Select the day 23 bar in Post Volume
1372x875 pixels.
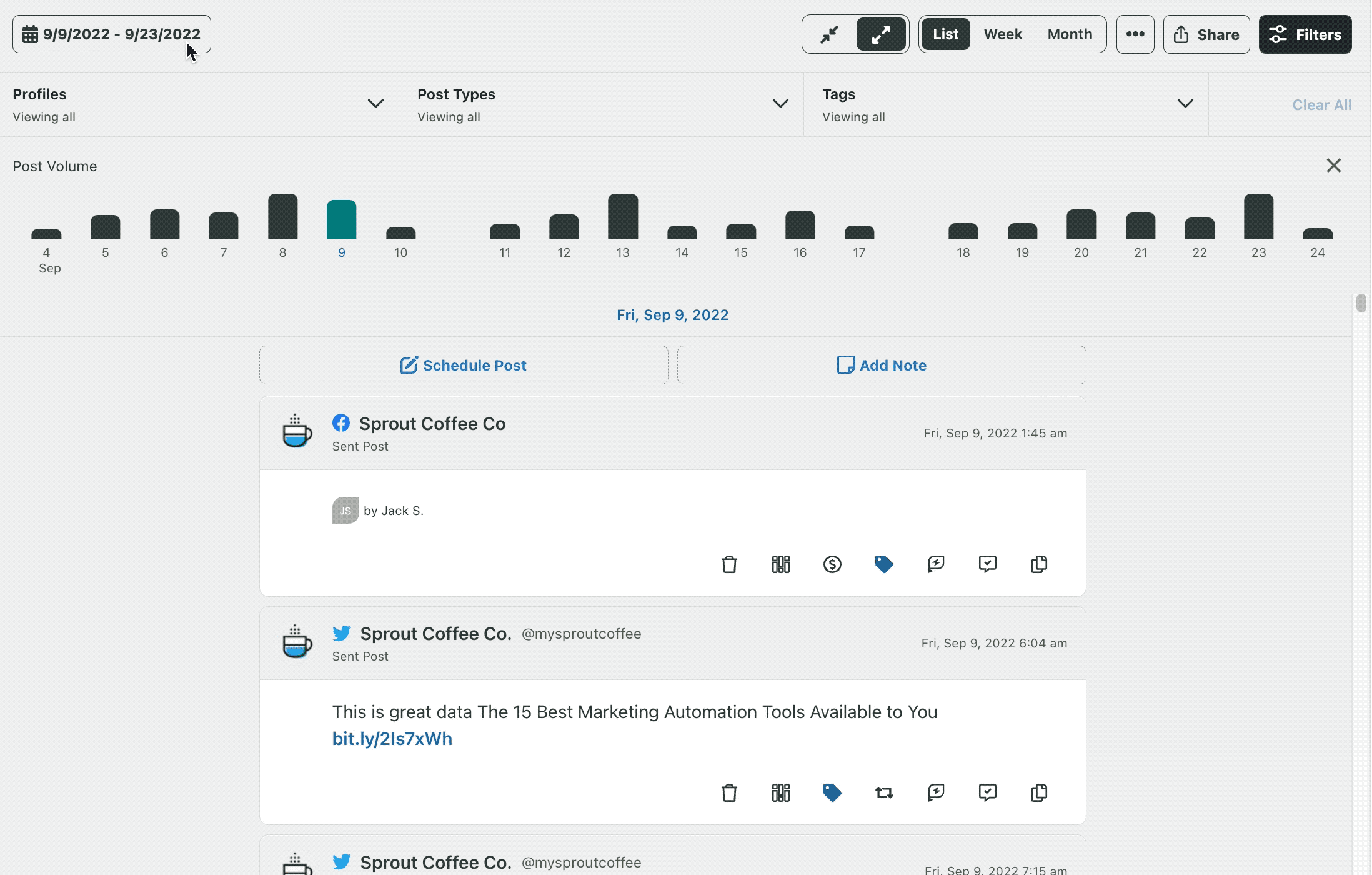[x=1259, y=216]
